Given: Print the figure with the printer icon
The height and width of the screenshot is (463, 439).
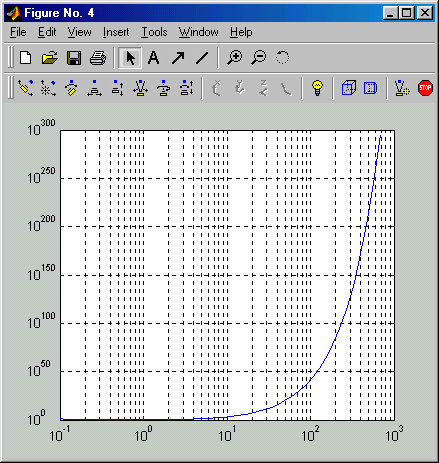Looking at the screenshot, I should coord(98,58).
